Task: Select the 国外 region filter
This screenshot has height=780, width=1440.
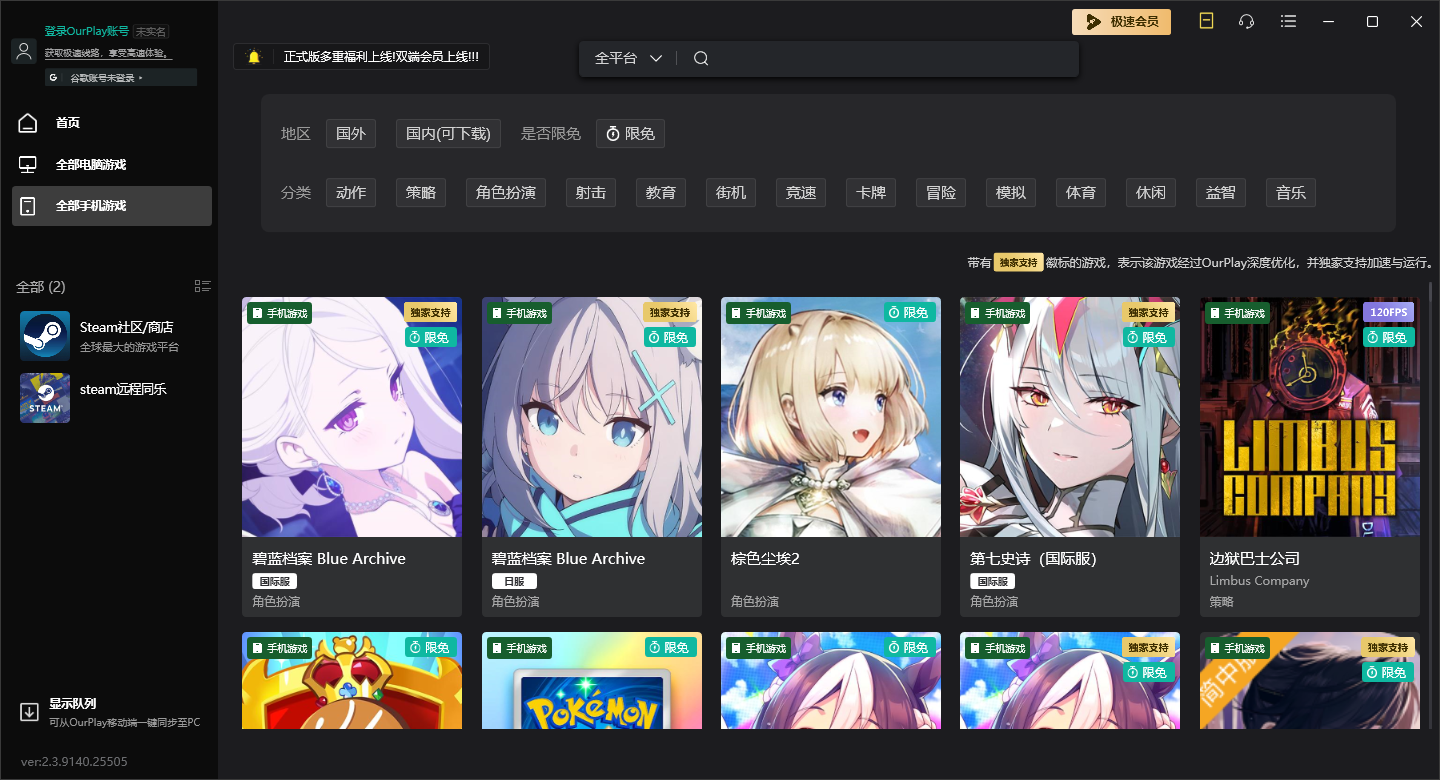Action: pos(351,134)
